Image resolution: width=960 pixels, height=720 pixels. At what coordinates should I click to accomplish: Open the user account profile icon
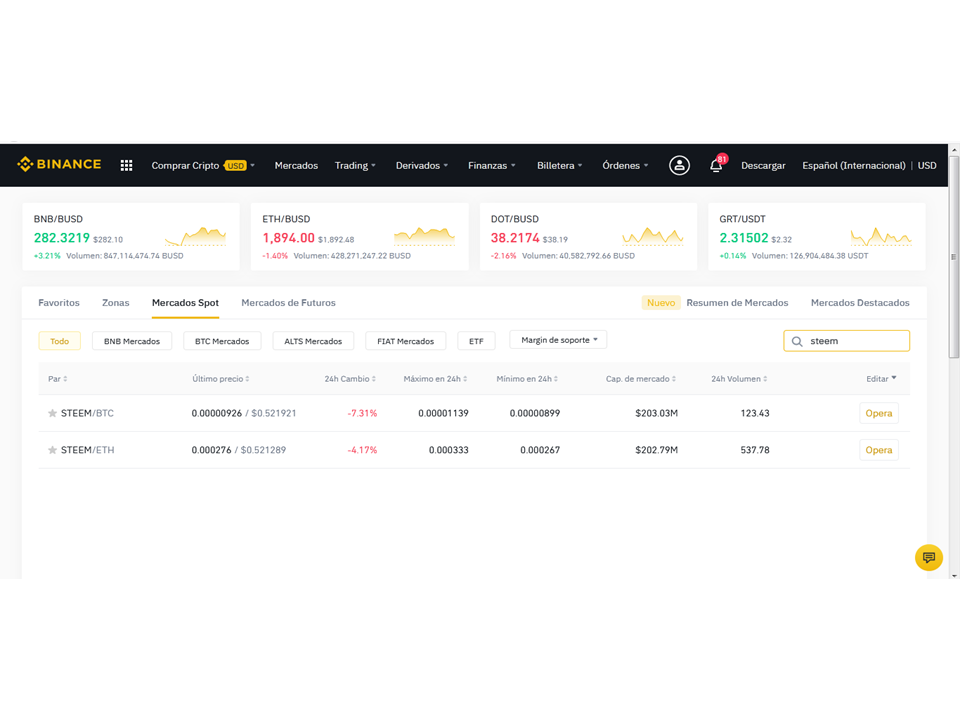pyautogui.click(x=679, y=165)
